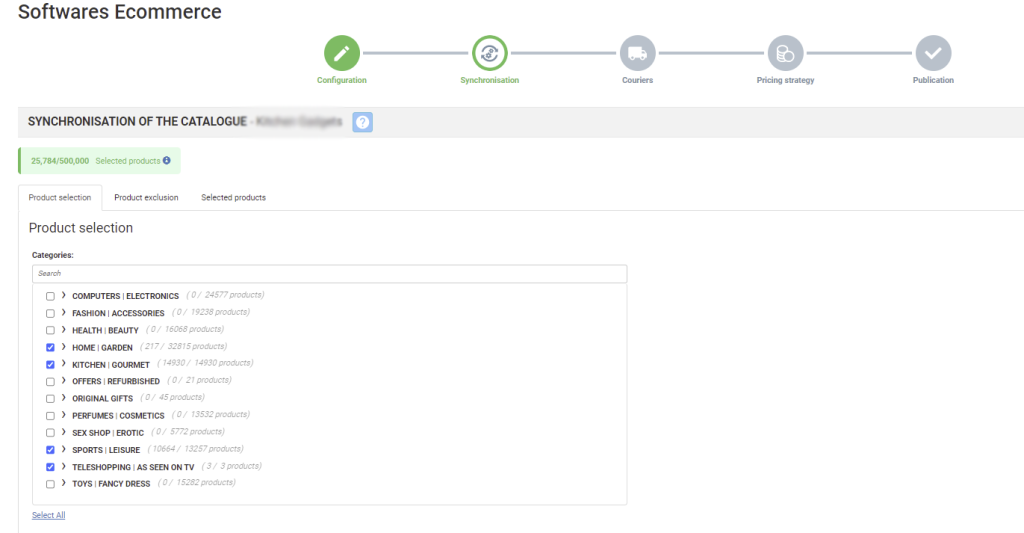Viewport: 1024px width, 533px height.
Task: Switch to the Product exclusion tab
Action: [x=146, y=198]
